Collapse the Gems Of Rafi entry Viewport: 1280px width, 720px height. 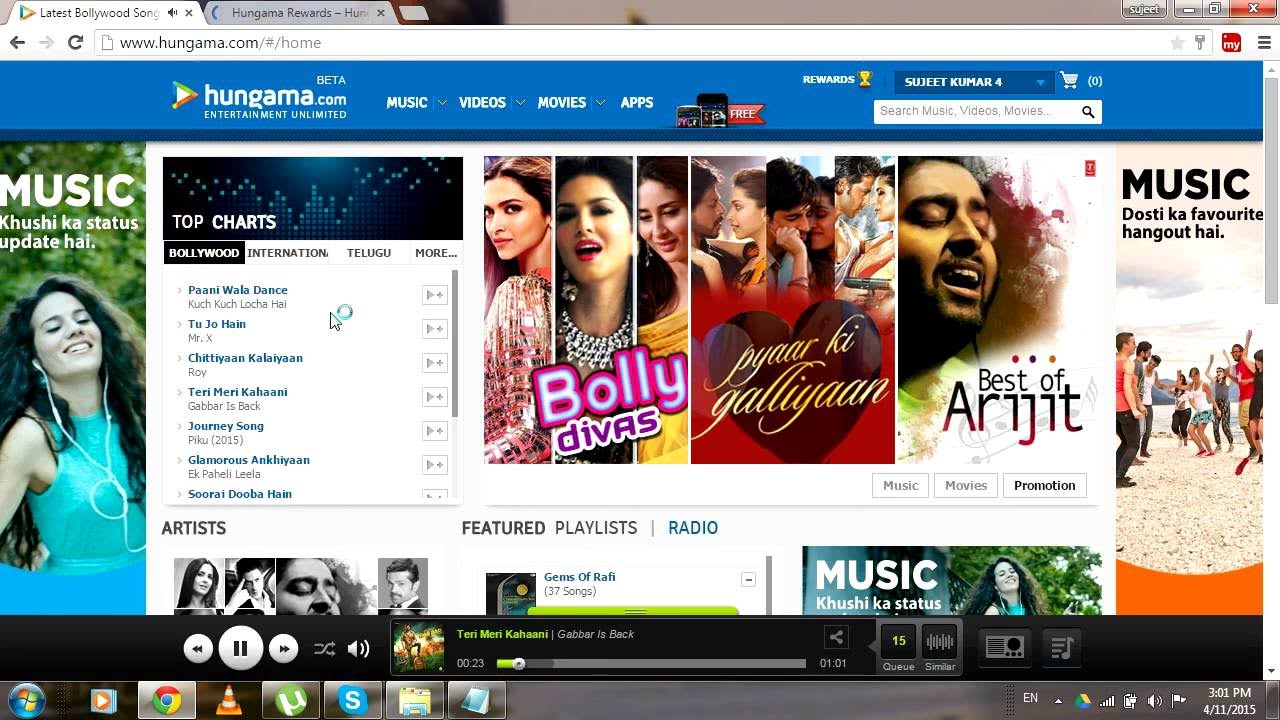pyautogui.click(x=748, y=580)
